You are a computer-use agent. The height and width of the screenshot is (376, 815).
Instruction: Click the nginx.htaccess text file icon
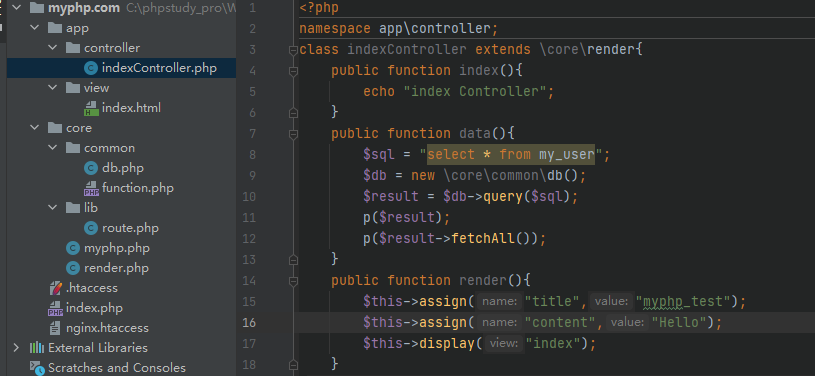55,328
